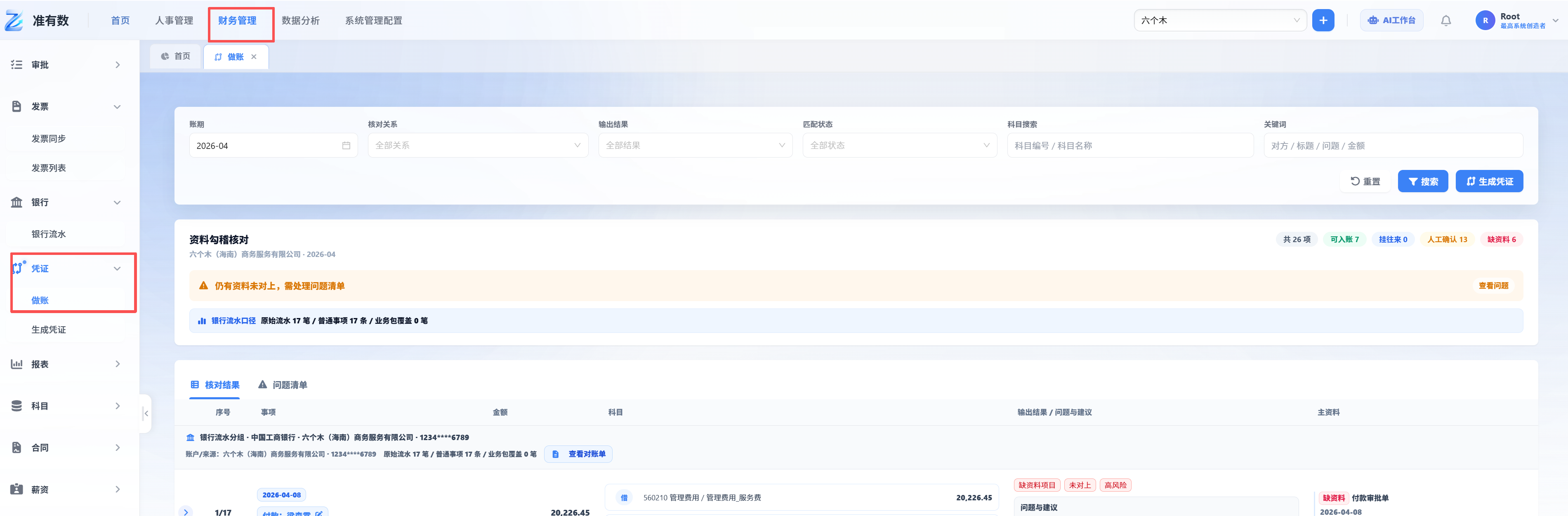The height and width of the screenshot is (516, 1568).
Task: Open the notification bell
Action: [1445, 21]
